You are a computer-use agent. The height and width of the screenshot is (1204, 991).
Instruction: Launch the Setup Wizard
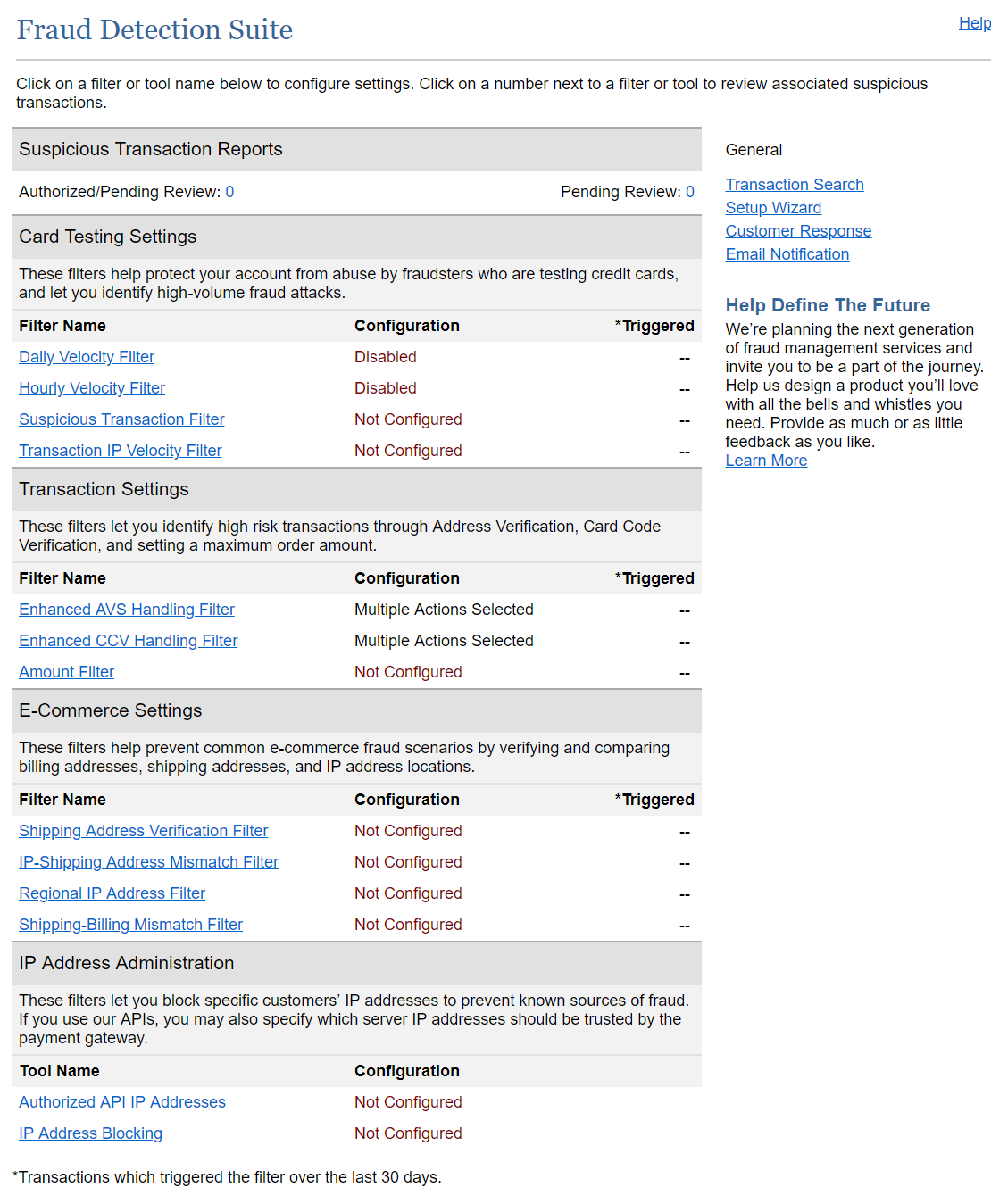[773, 208]
